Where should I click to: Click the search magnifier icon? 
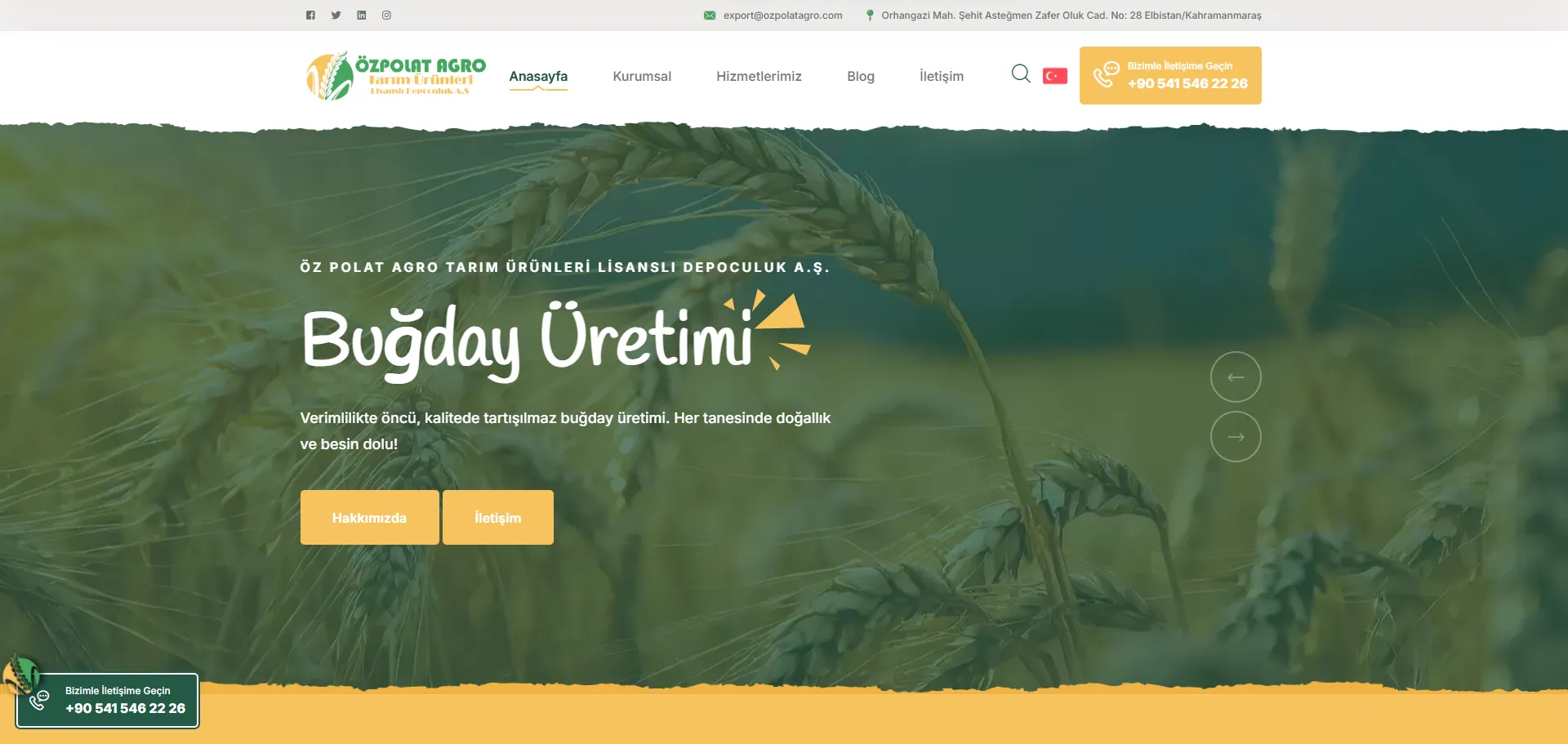point(1021,74)
